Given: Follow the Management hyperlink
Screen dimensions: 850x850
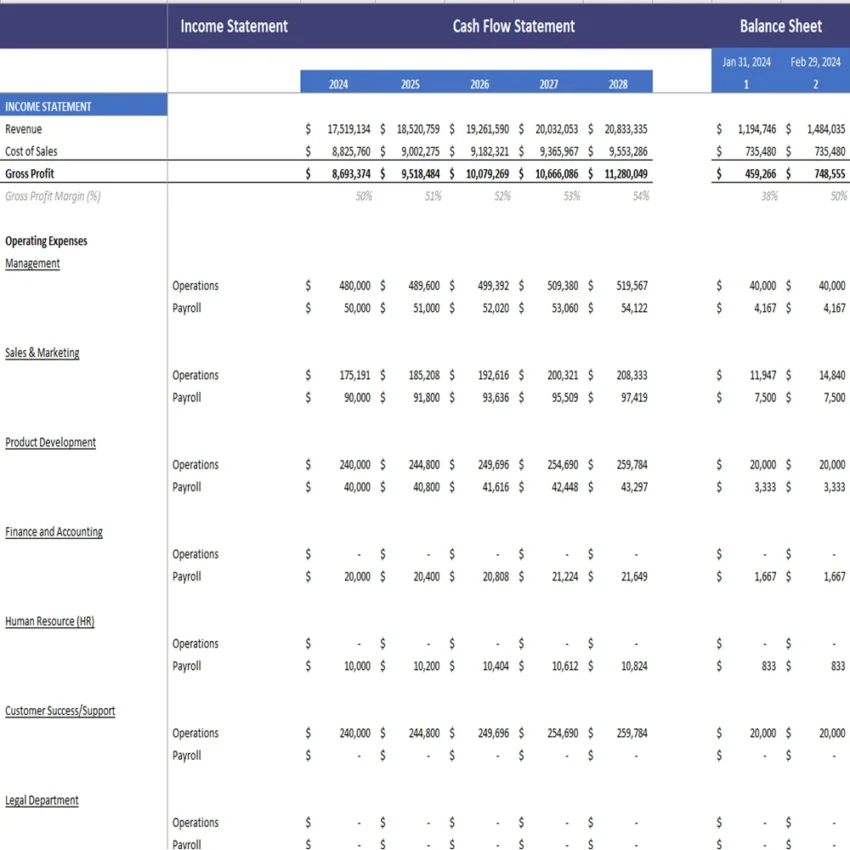Looking at the screenshot, I should click(32, 263).
